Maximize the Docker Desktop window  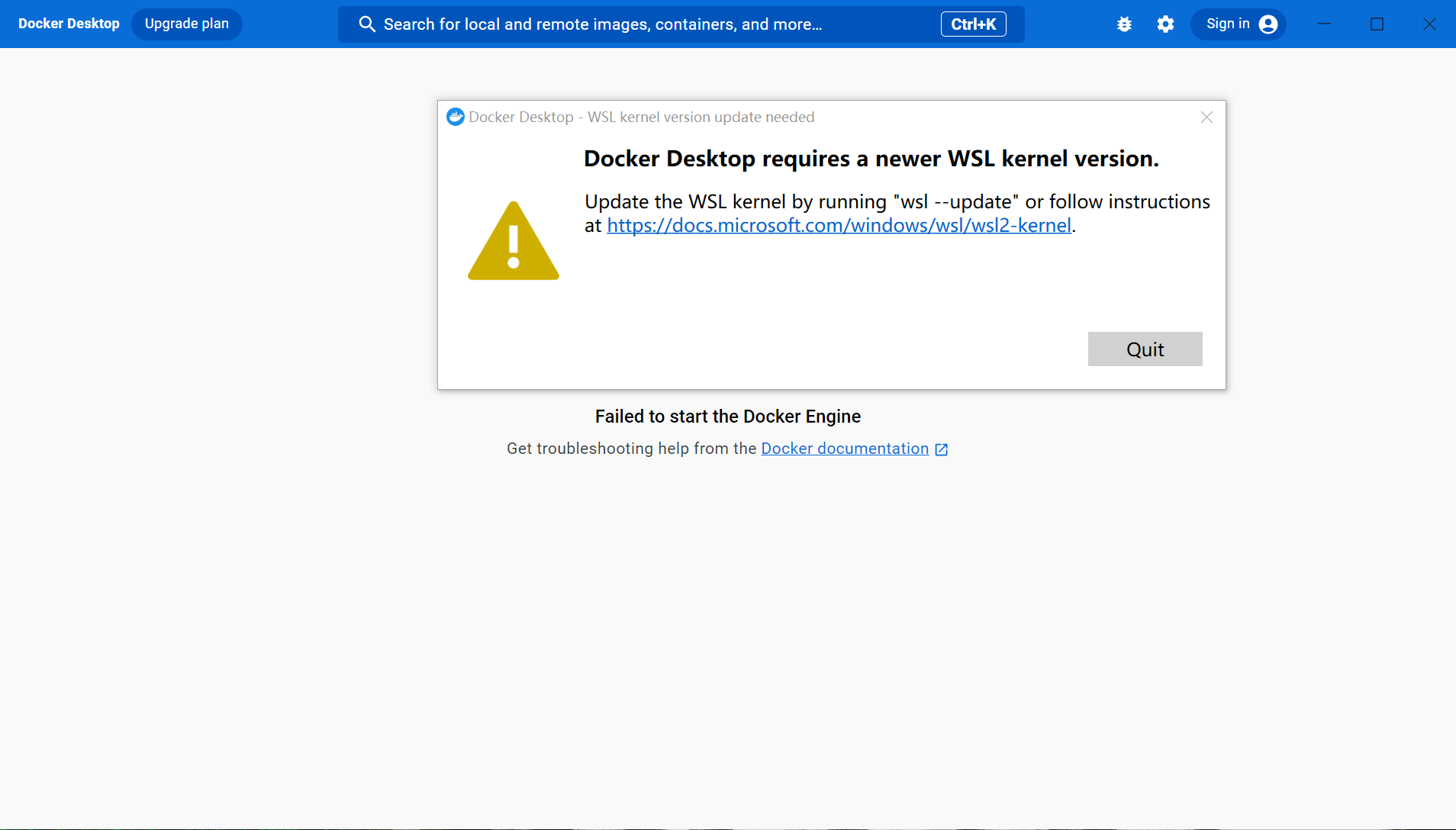(1377, 24)
